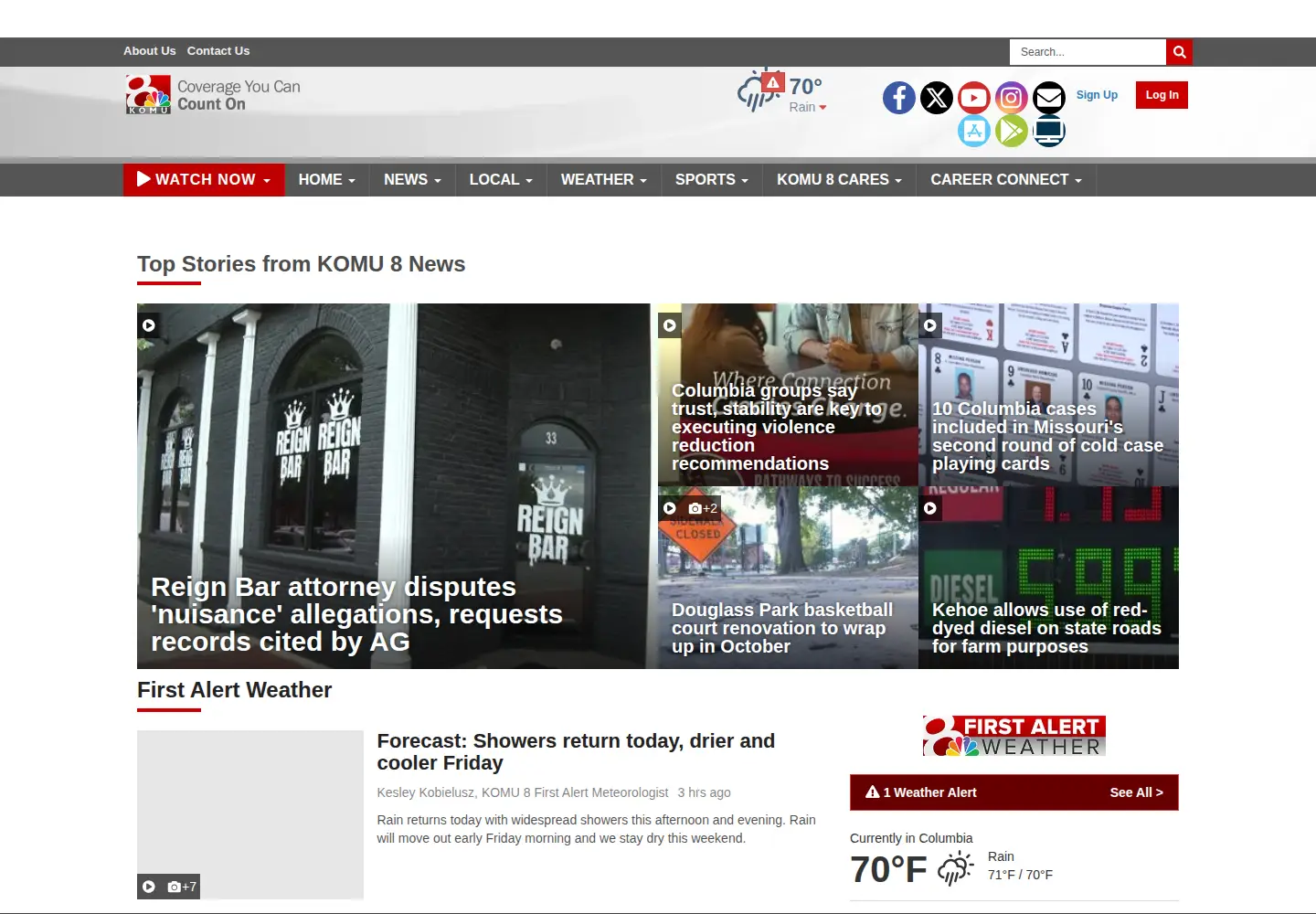Click the photo gallery +2 icon on Douglass Park story
Image resolution: width=1316 pixels, height=914 pixels.
703,508
